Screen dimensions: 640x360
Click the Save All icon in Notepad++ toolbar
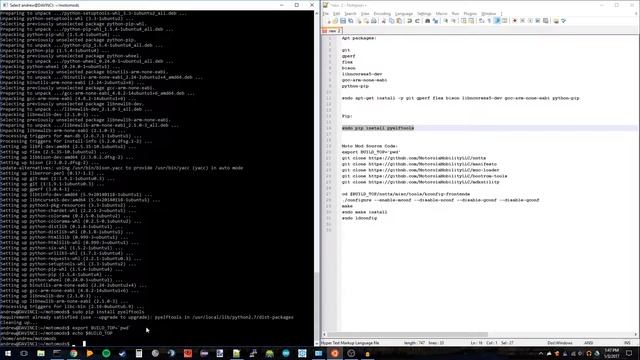(x=351, y=21)
